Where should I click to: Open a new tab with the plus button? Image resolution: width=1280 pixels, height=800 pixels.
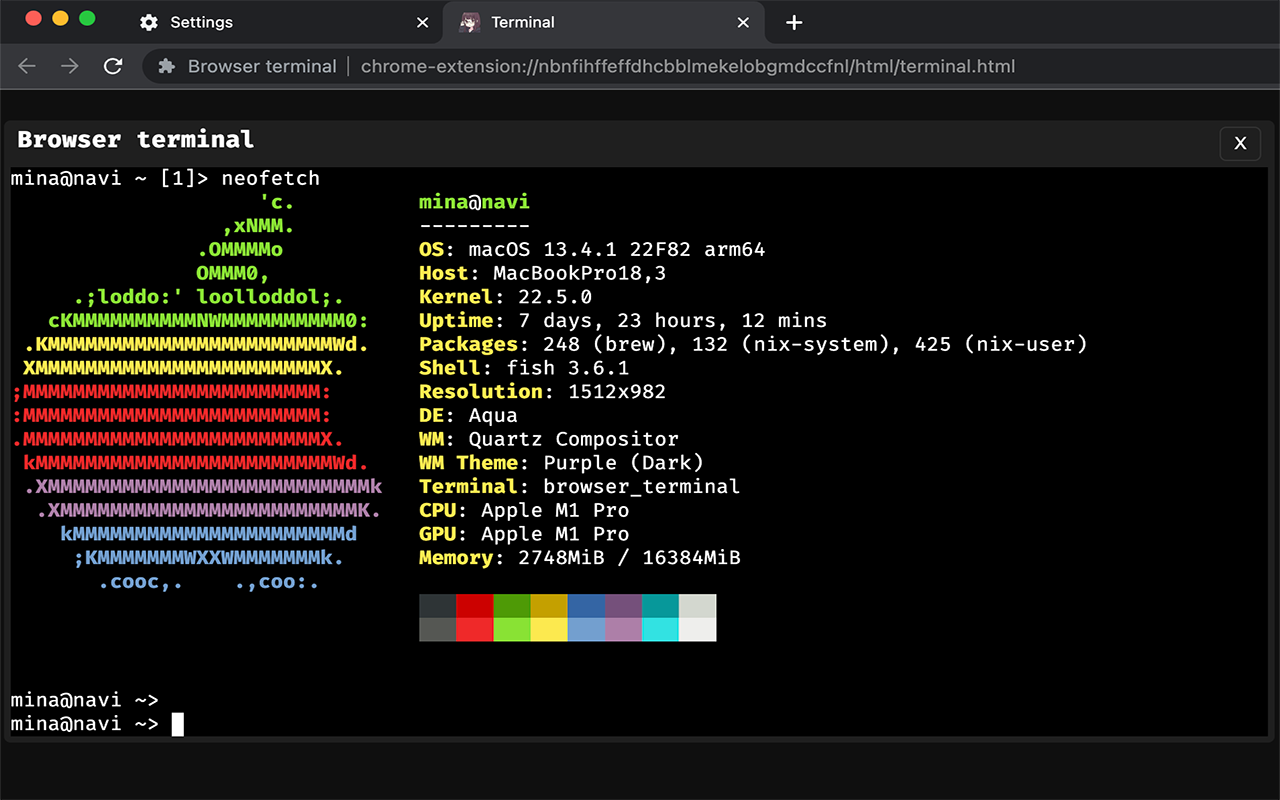click(x=793, y=22)
